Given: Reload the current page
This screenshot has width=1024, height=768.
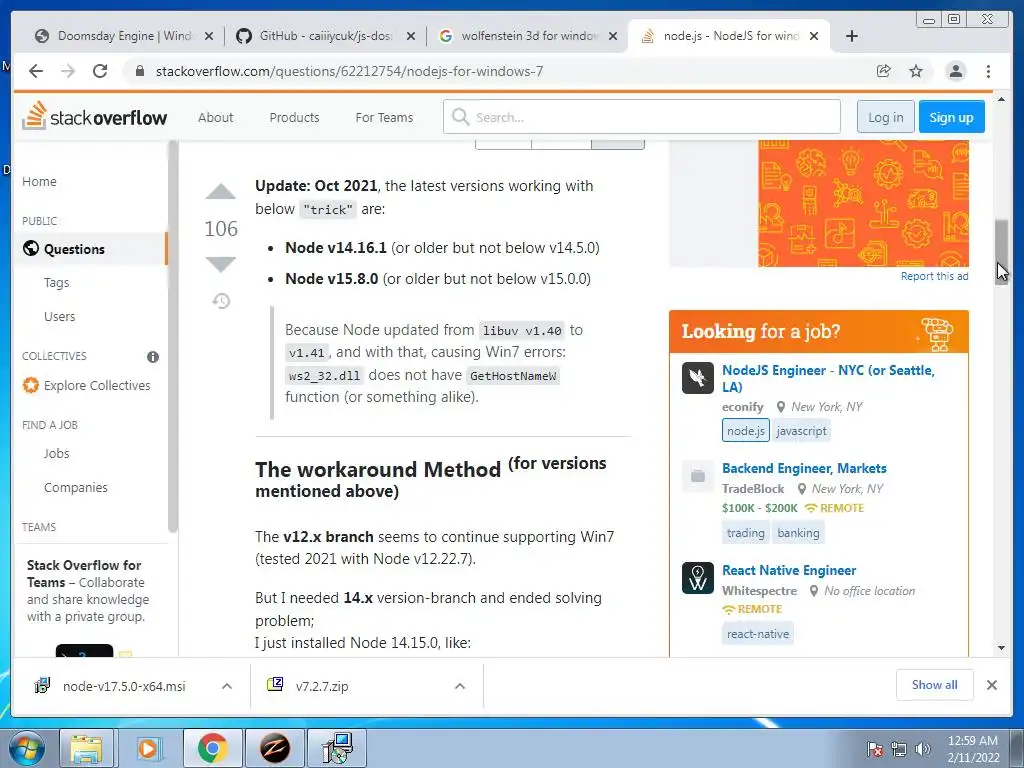Looking at the screenshot, I should point(100,71).
